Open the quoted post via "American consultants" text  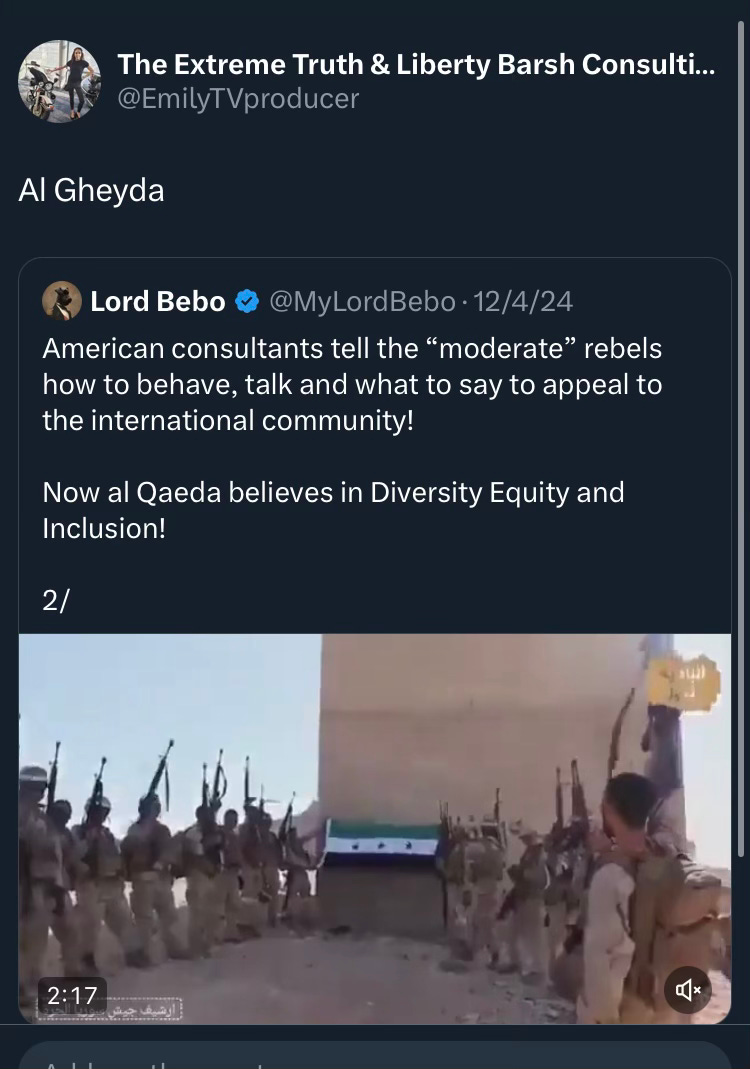(352, 385)
